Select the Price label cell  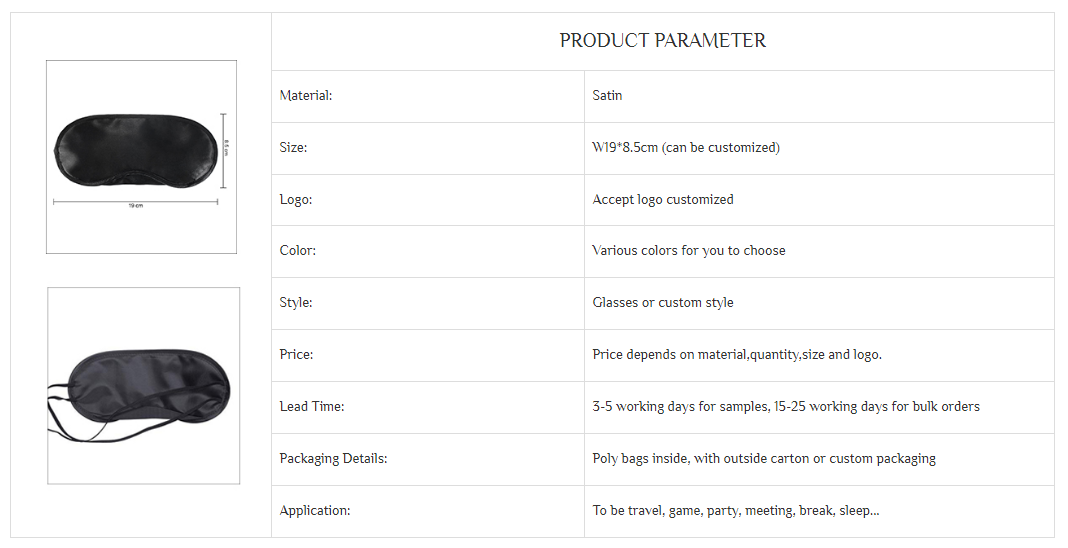[296, 355]
